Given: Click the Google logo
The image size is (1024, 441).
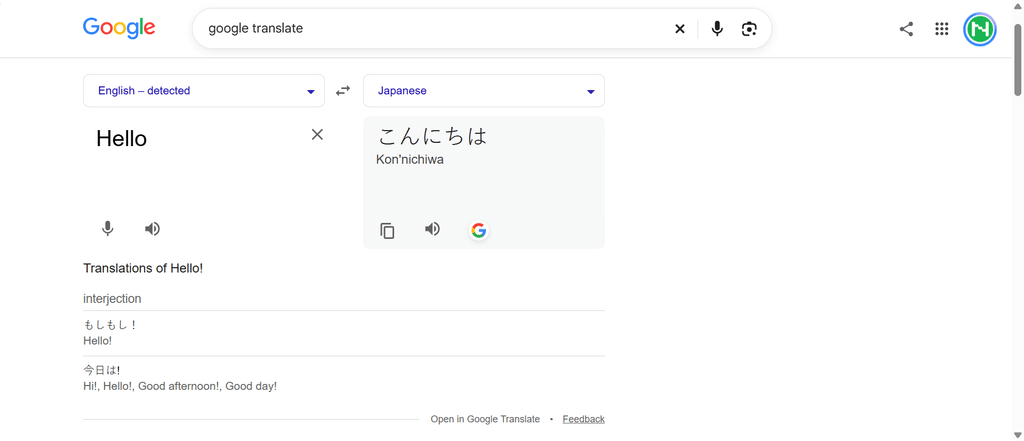Looking at the screenshot, I should [119, 28].
